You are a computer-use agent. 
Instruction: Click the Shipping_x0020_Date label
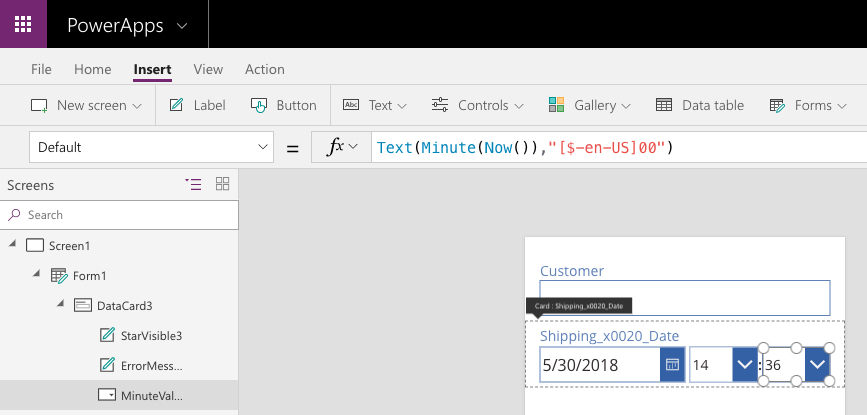(609, 336)
